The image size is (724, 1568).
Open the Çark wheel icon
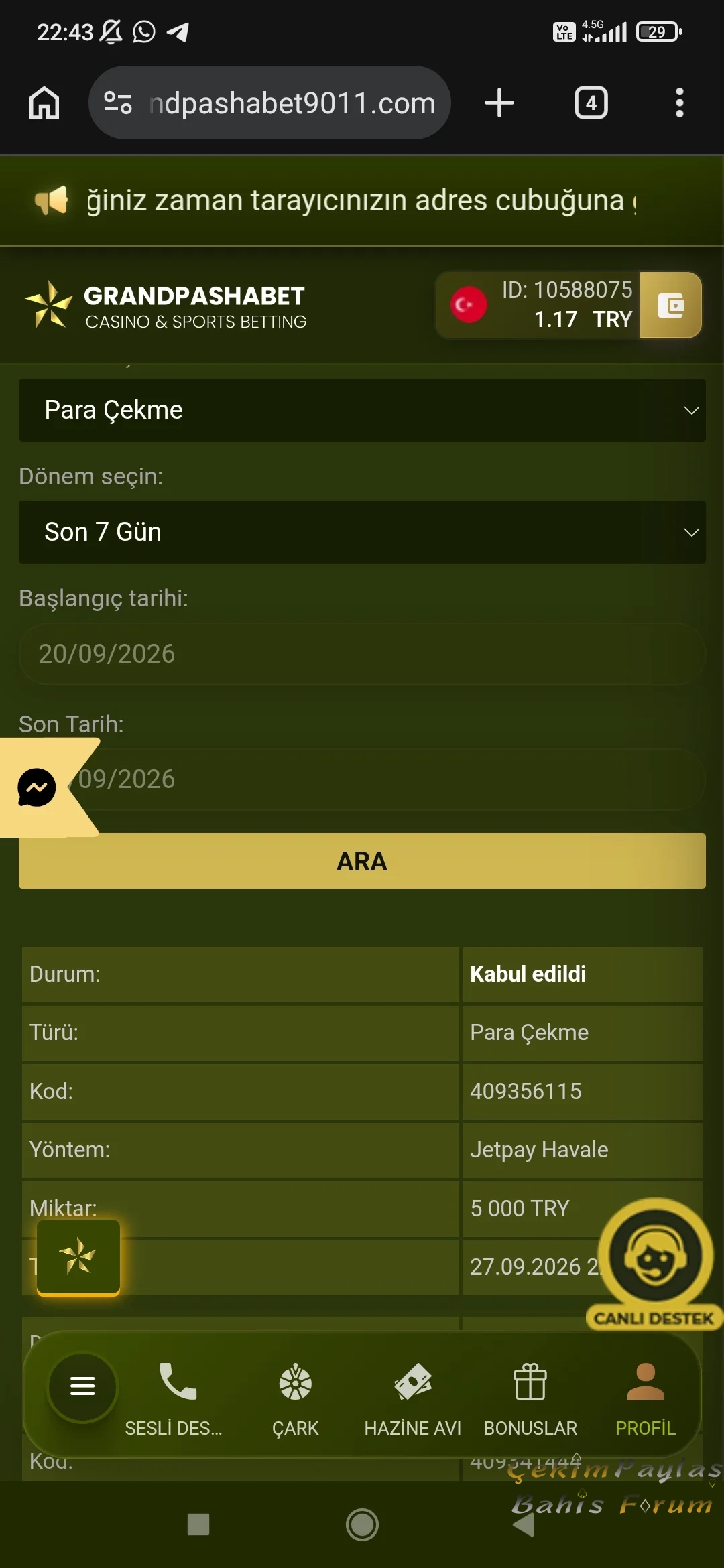[295, 1382]
